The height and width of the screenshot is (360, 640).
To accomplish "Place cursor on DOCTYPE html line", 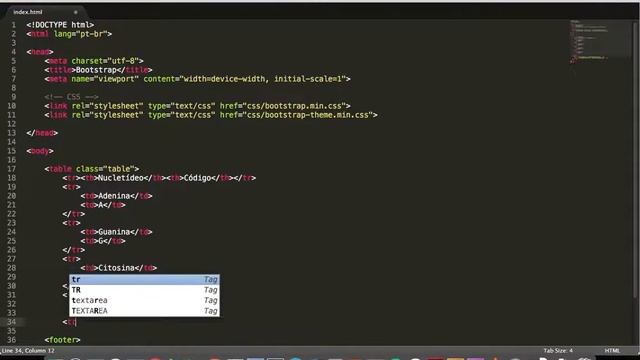I will (x=60, y=25).
